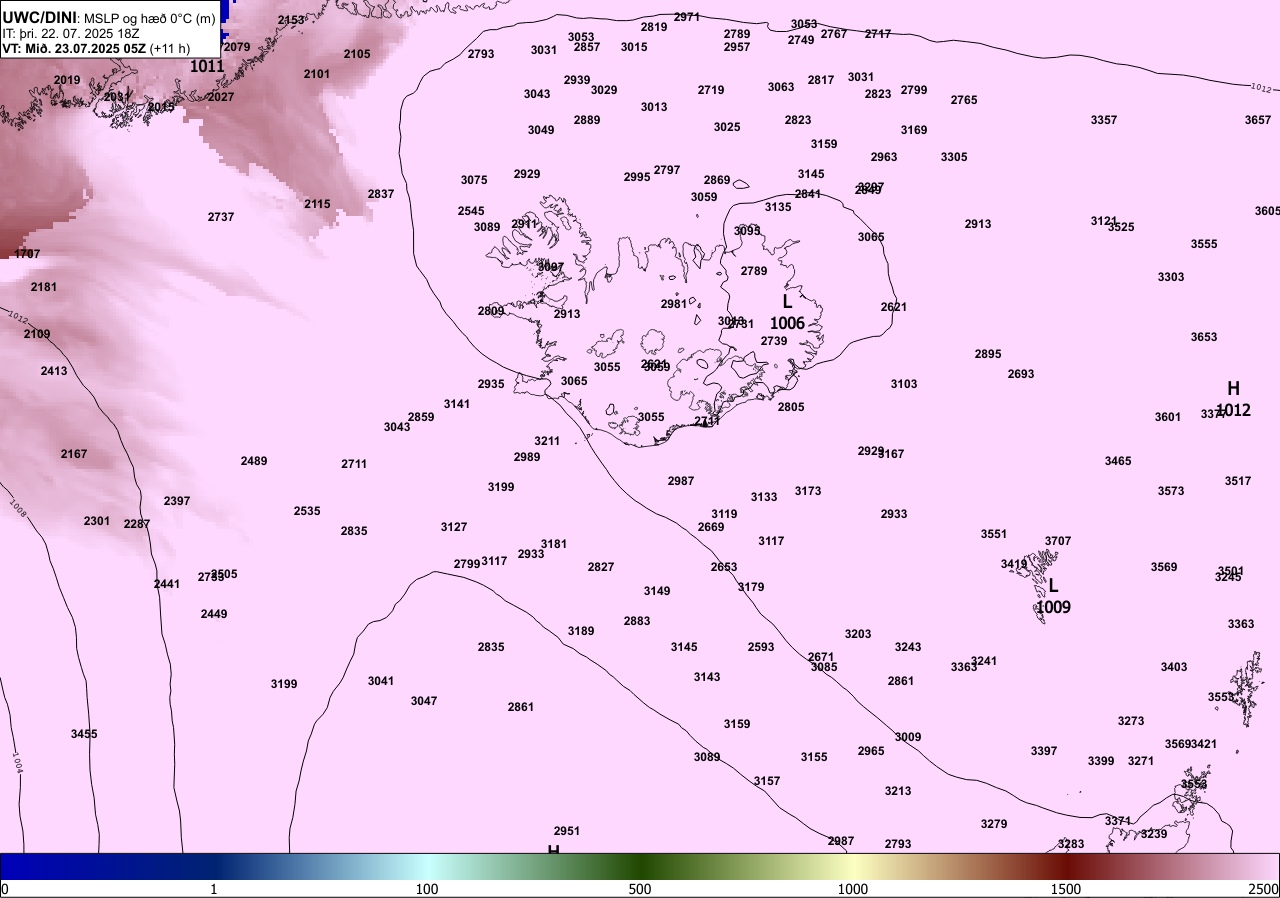Click the 3303 height value
This screenshot has width=1280, height=898.
(x=1171, y=277)
